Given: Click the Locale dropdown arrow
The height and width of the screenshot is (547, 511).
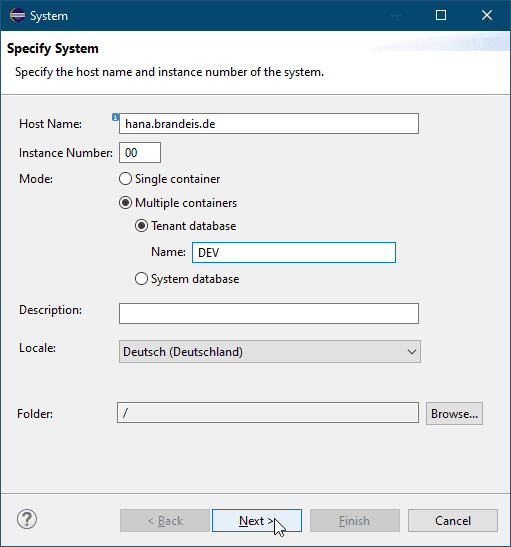Looking at the screenshot, I should (x=412, y=352).
